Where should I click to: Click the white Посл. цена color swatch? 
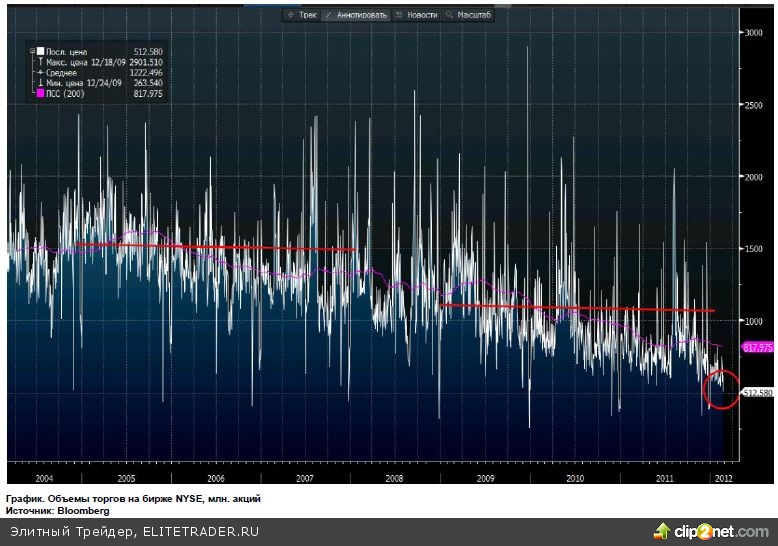[x=39, y=52]
